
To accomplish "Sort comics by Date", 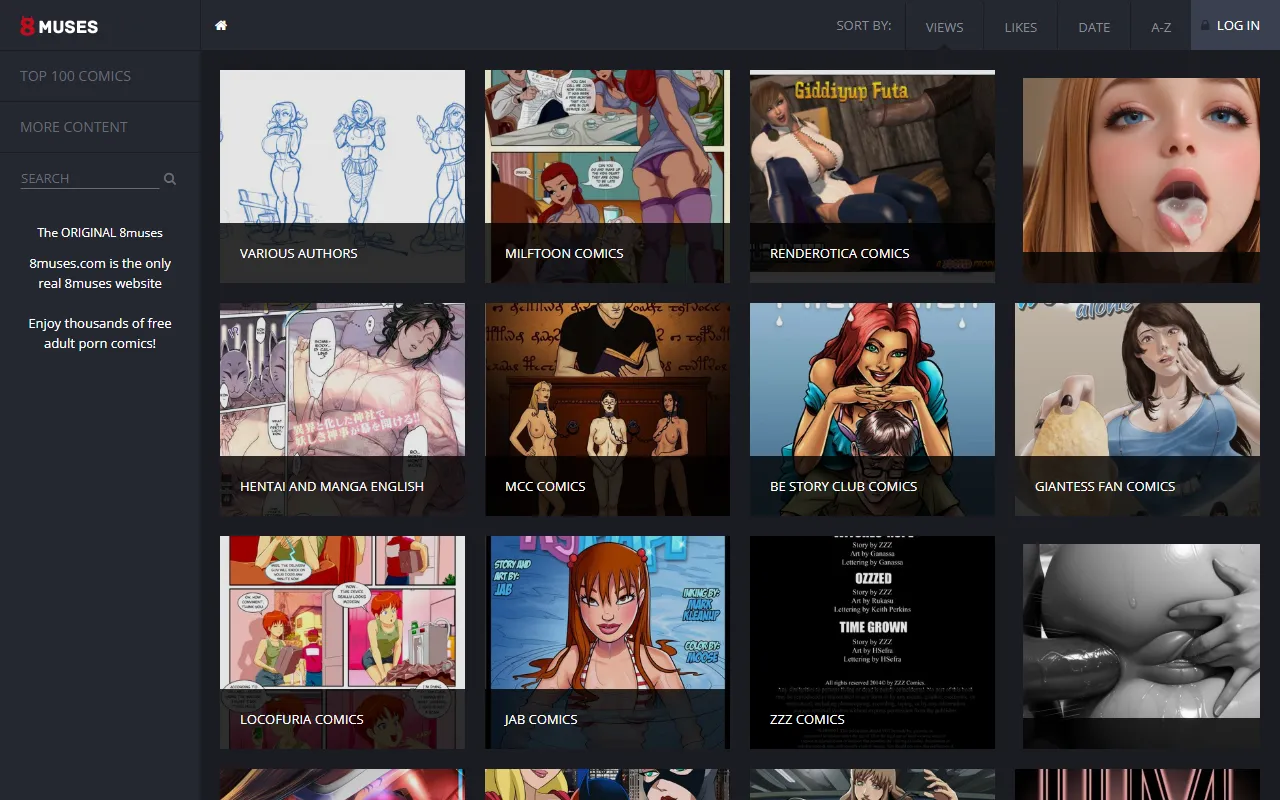I will 1094,27.
